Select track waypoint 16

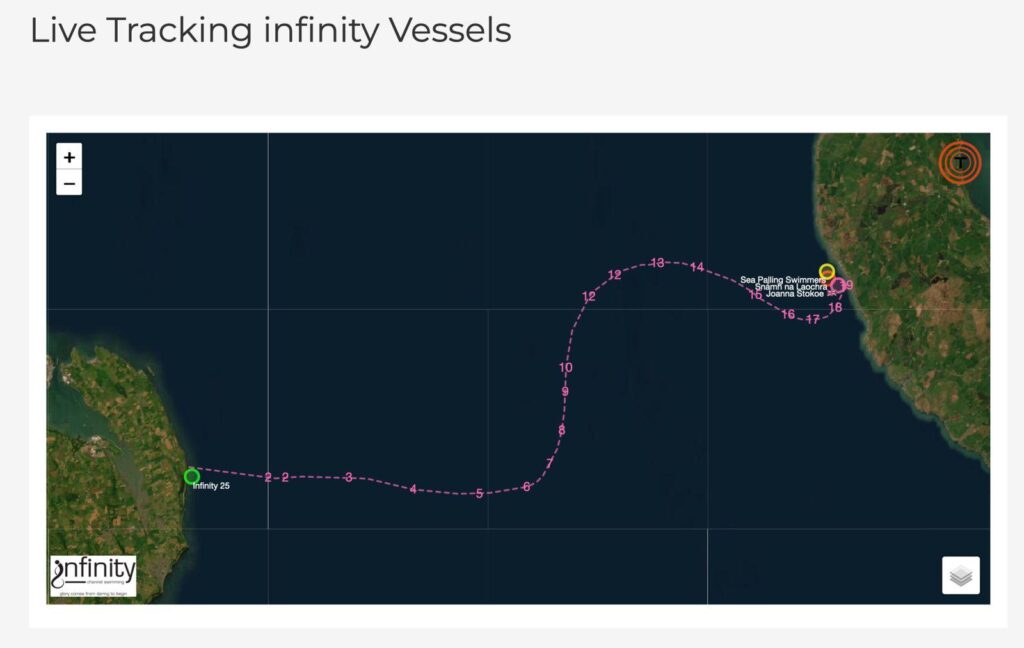click(788, 314)
